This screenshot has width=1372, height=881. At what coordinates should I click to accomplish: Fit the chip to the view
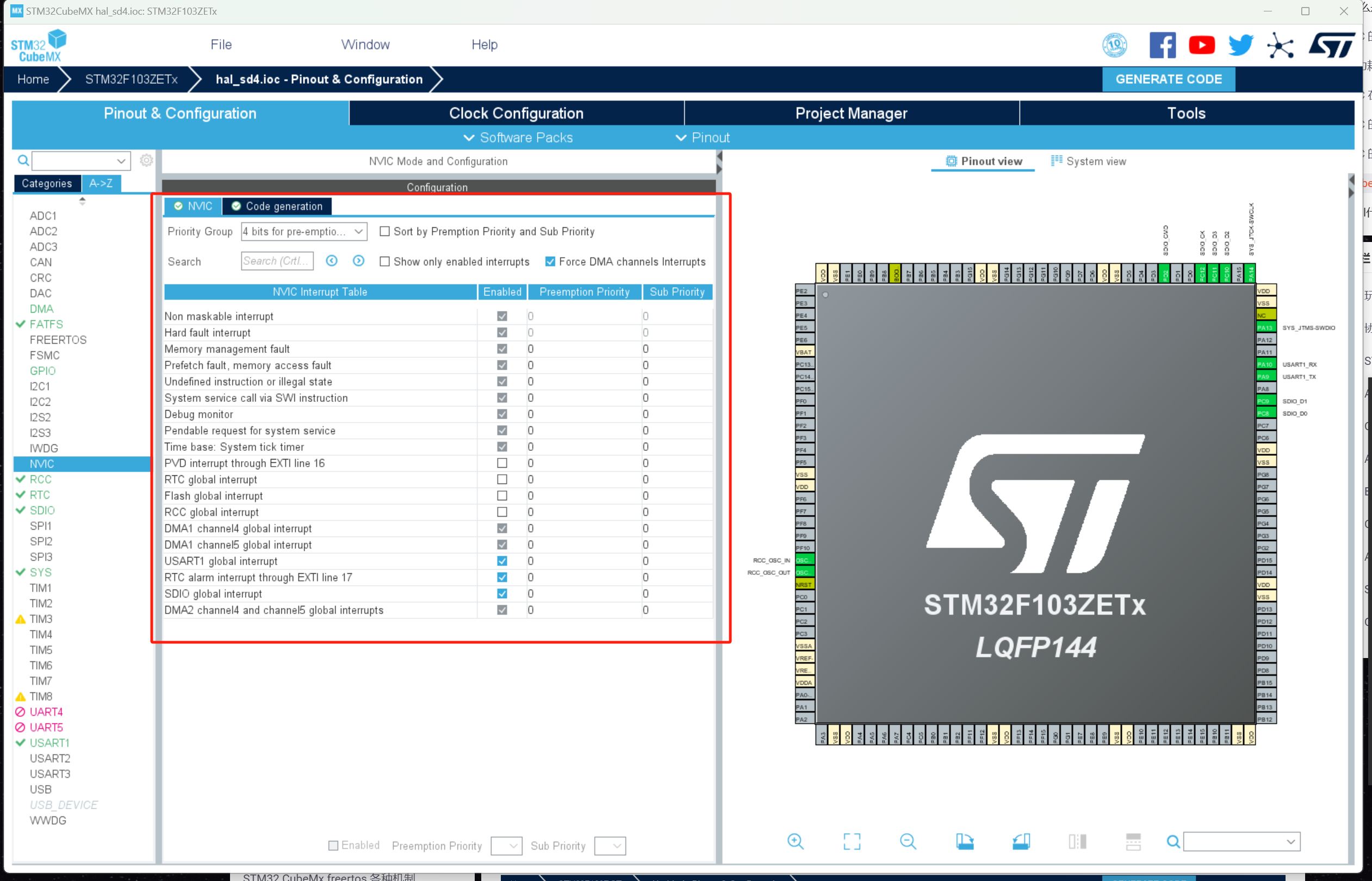(852, 841)
